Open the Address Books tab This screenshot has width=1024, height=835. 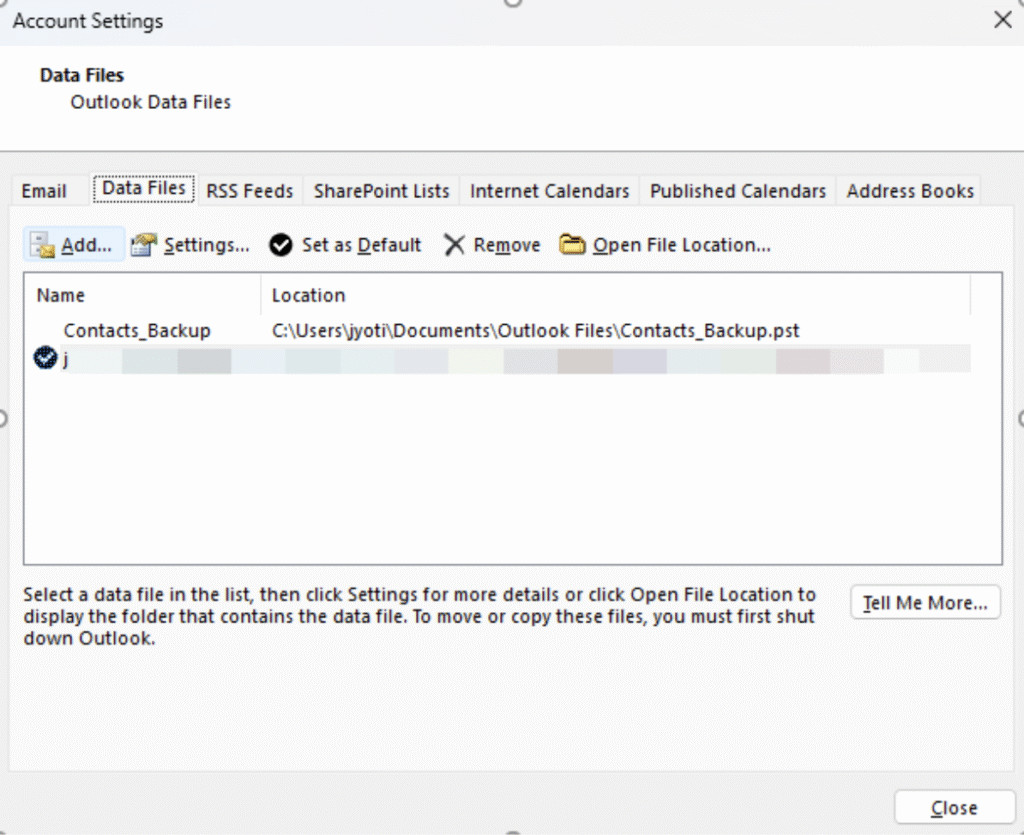pyautogui.click(x=909, y=190)
